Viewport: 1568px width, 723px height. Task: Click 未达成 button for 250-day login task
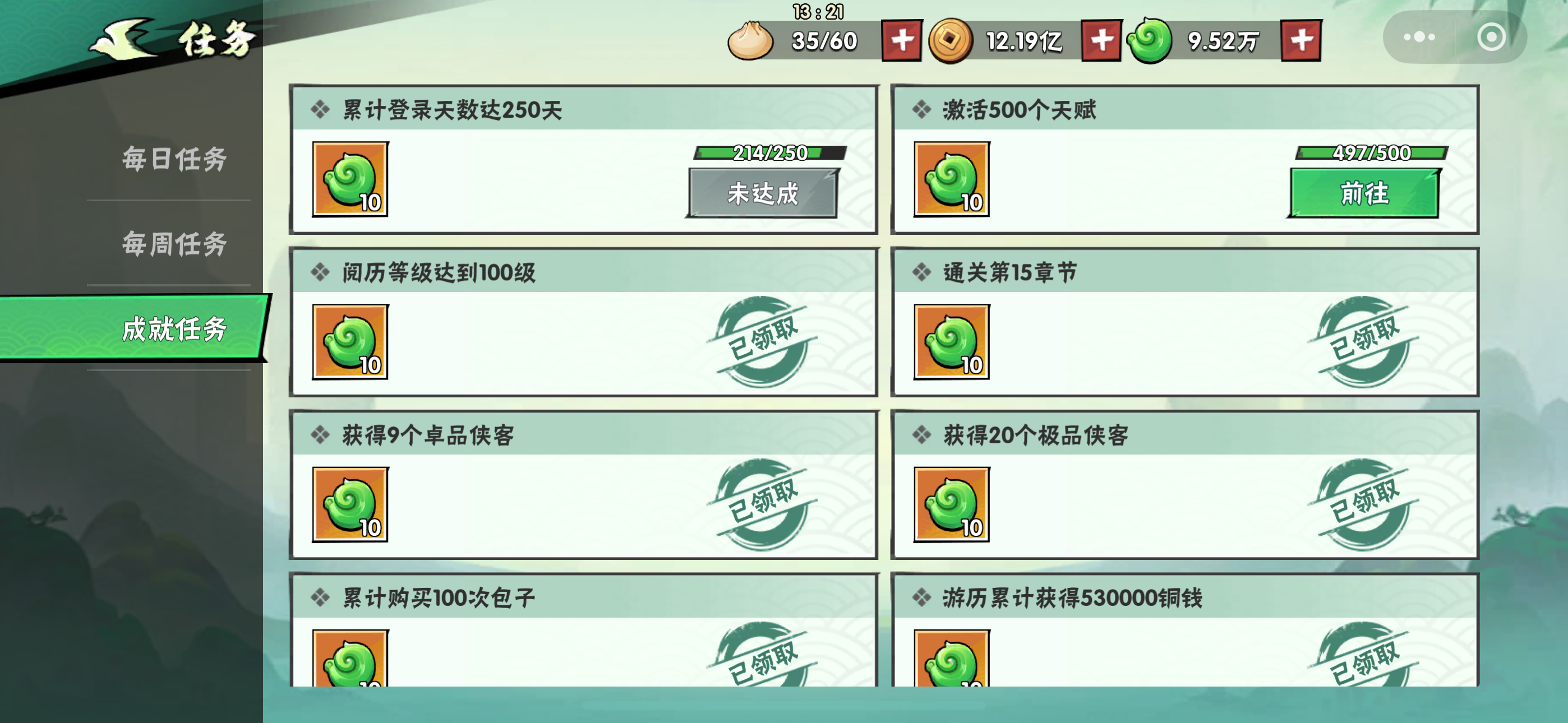(x=763, y=193)
